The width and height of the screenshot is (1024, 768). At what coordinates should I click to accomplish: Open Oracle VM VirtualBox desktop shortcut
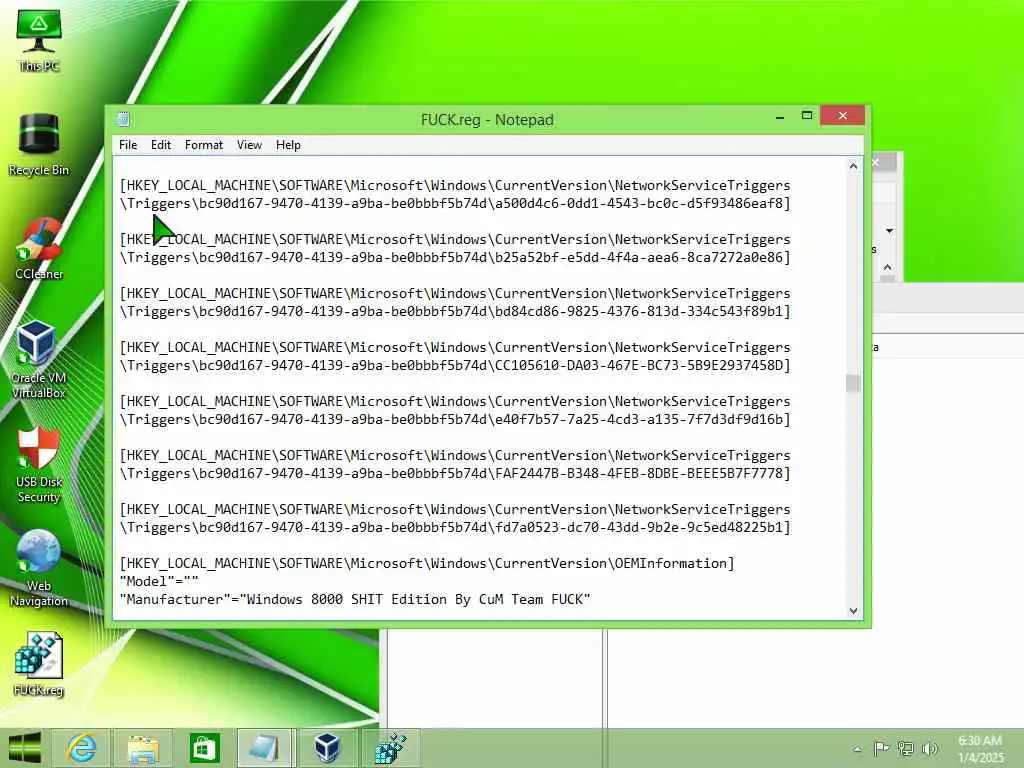38,359
